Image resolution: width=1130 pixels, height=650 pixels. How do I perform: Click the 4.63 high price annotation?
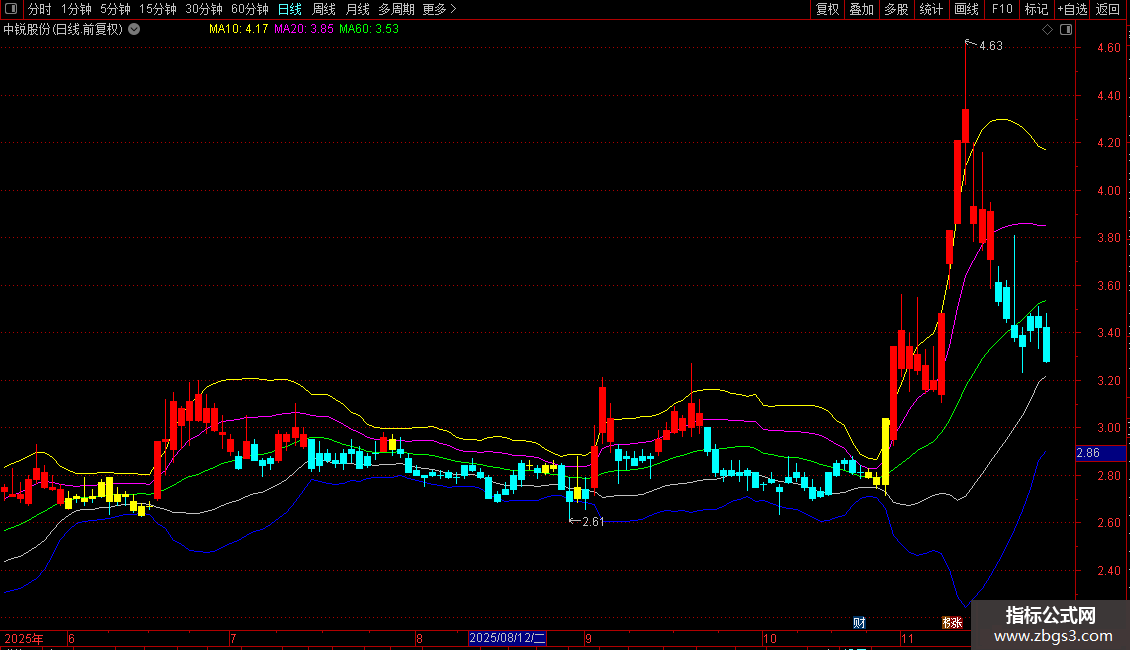991,46
